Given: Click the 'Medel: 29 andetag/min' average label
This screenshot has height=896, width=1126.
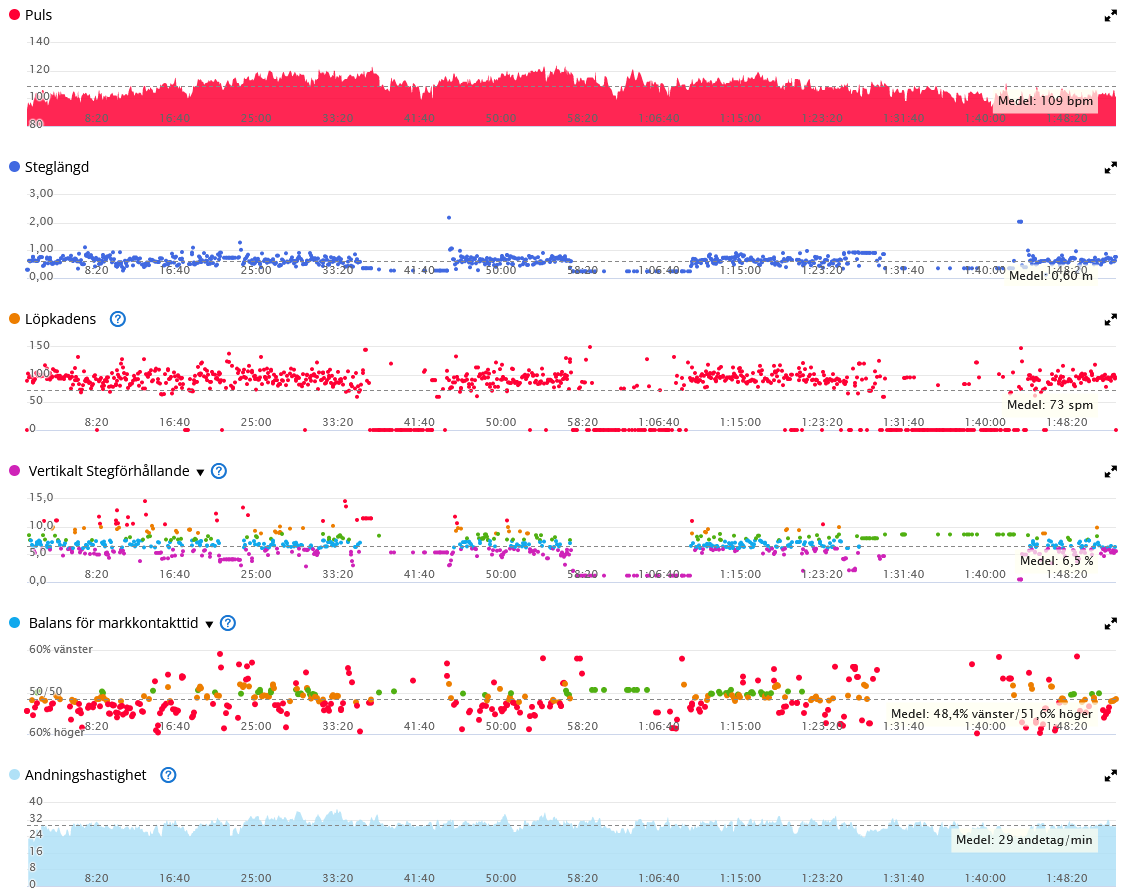Looking at the screenshot, I should [1024, 840].
